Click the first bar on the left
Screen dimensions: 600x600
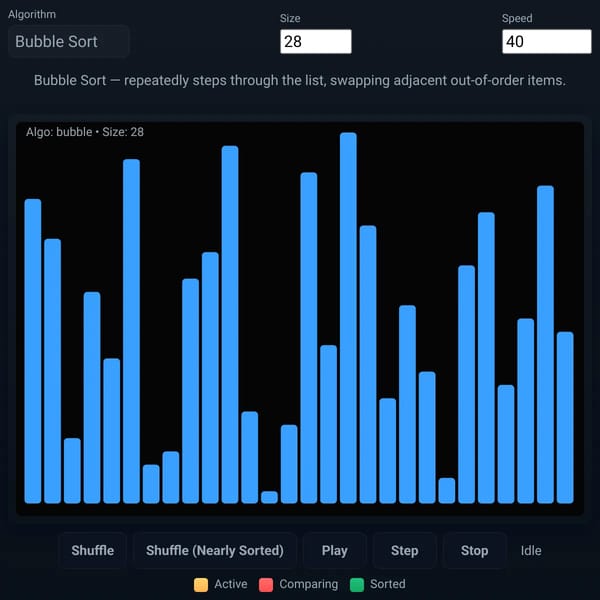pyautogui.click(x=33, y=351)
